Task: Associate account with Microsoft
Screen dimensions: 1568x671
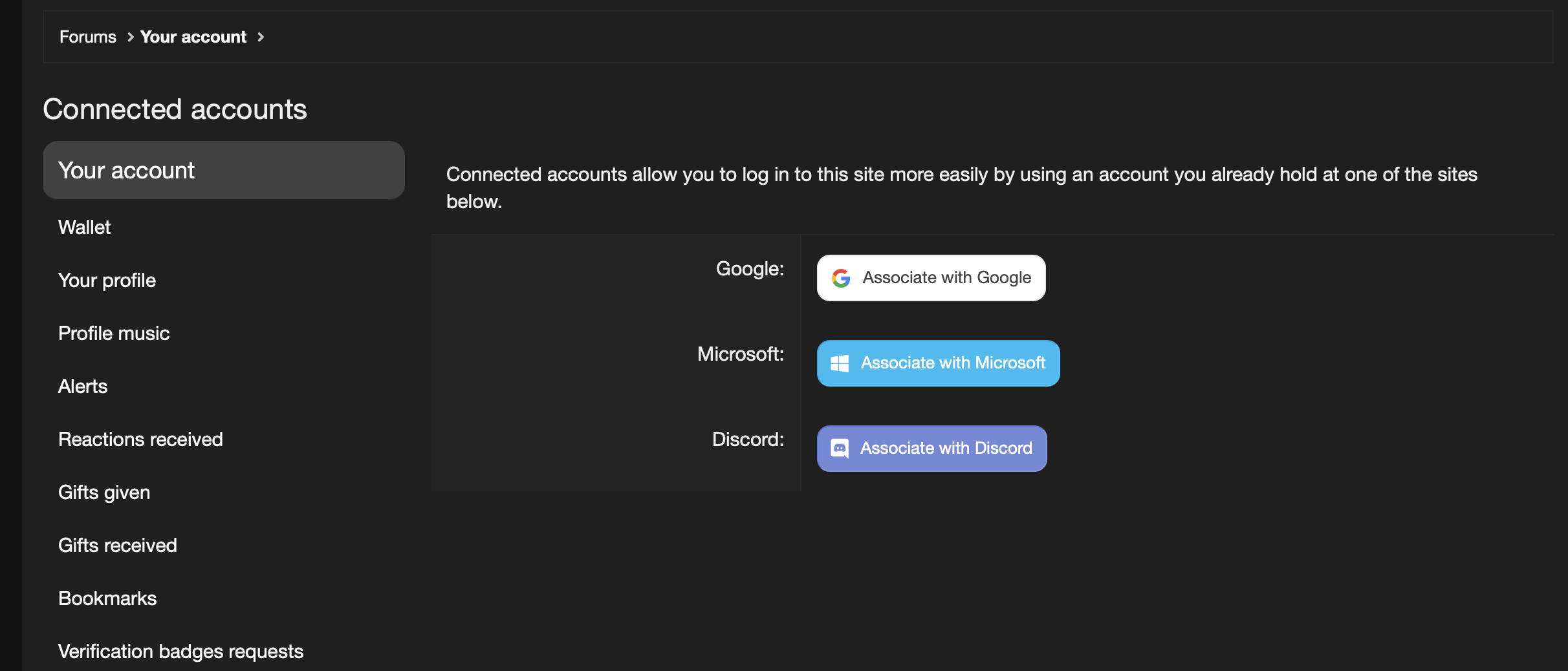Action: pos(938,363)
